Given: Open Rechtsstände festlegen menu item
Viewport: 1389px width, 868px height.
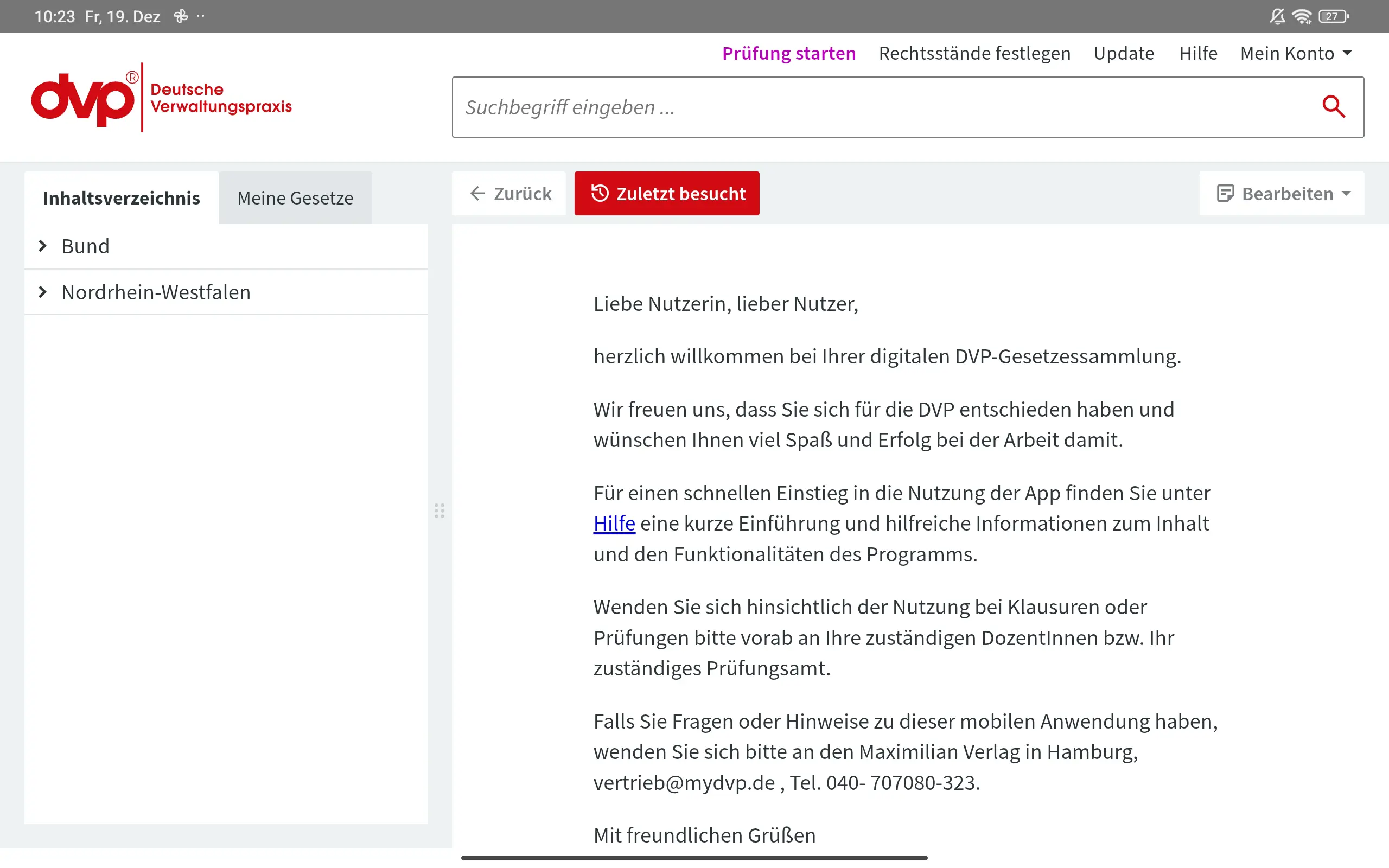Looking at the screenshot, I should 974,53.
